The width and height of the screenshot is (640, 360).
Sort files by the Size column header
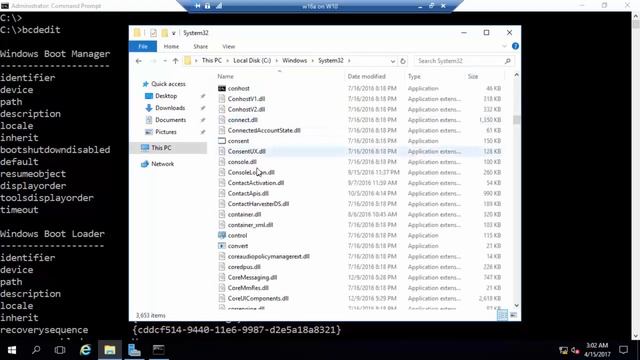[x=473, y=76]
